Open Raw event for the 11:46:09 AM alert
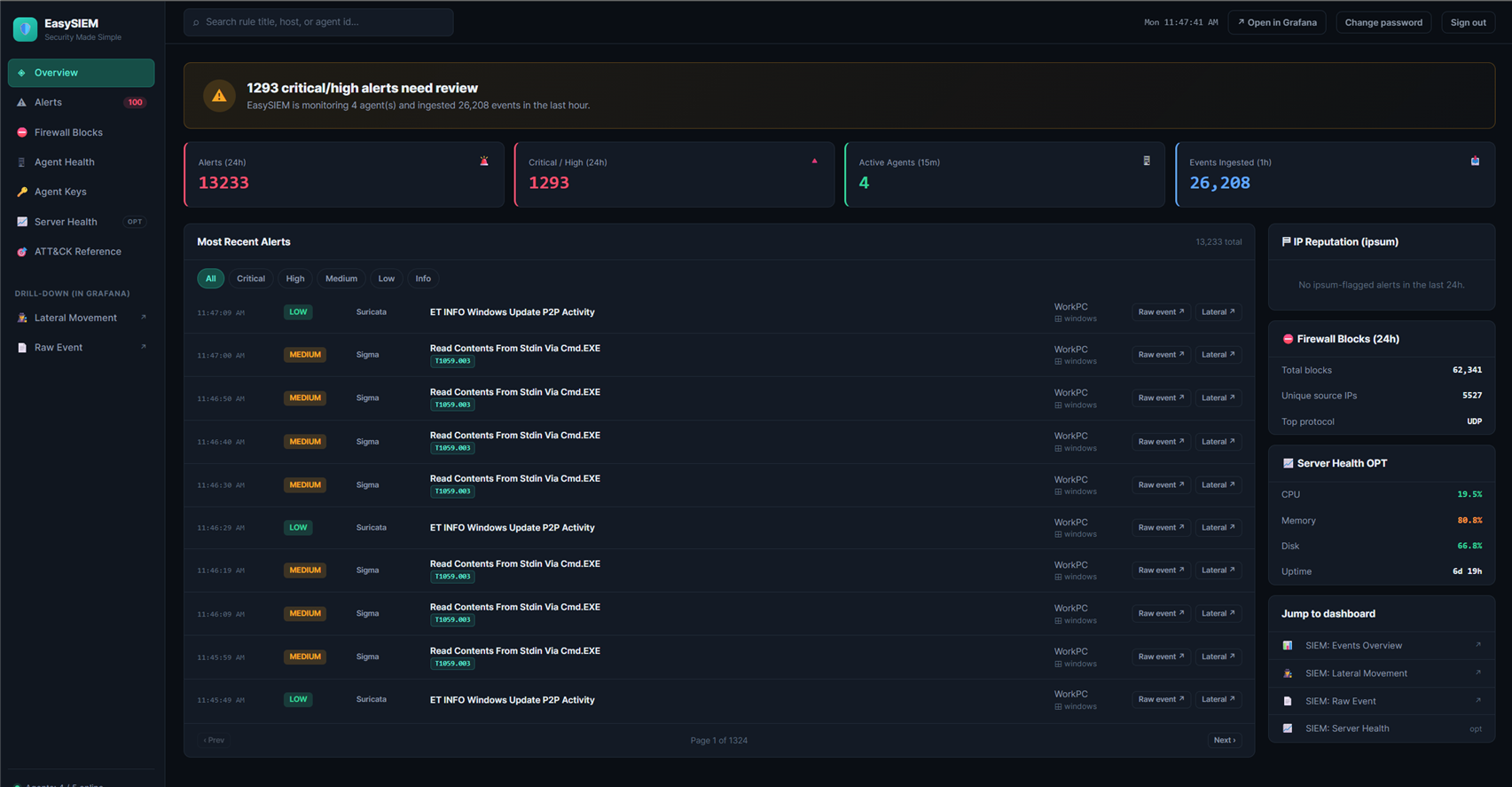 pyautogui.click(x=1161, y=614)
